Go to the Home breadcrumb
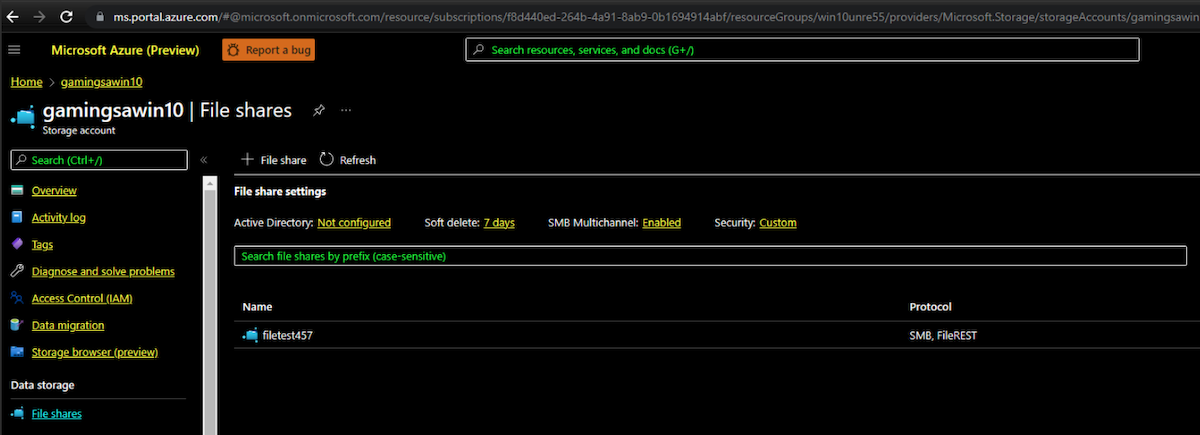This screenshot has width=1200, height=435. click(x=26, y=82)
